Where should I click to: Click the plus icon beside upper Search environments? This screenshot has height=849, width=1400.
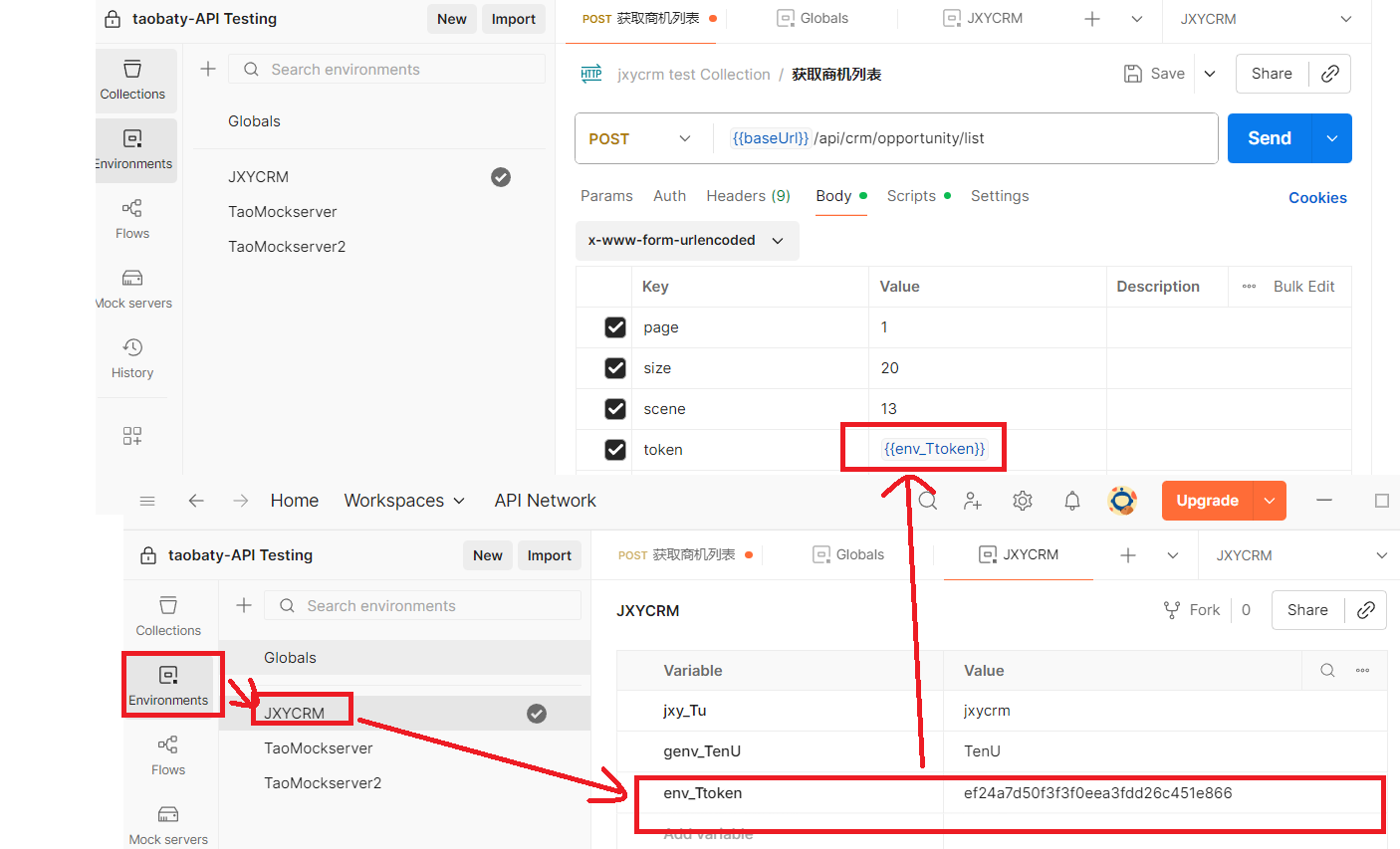[208, 69]
